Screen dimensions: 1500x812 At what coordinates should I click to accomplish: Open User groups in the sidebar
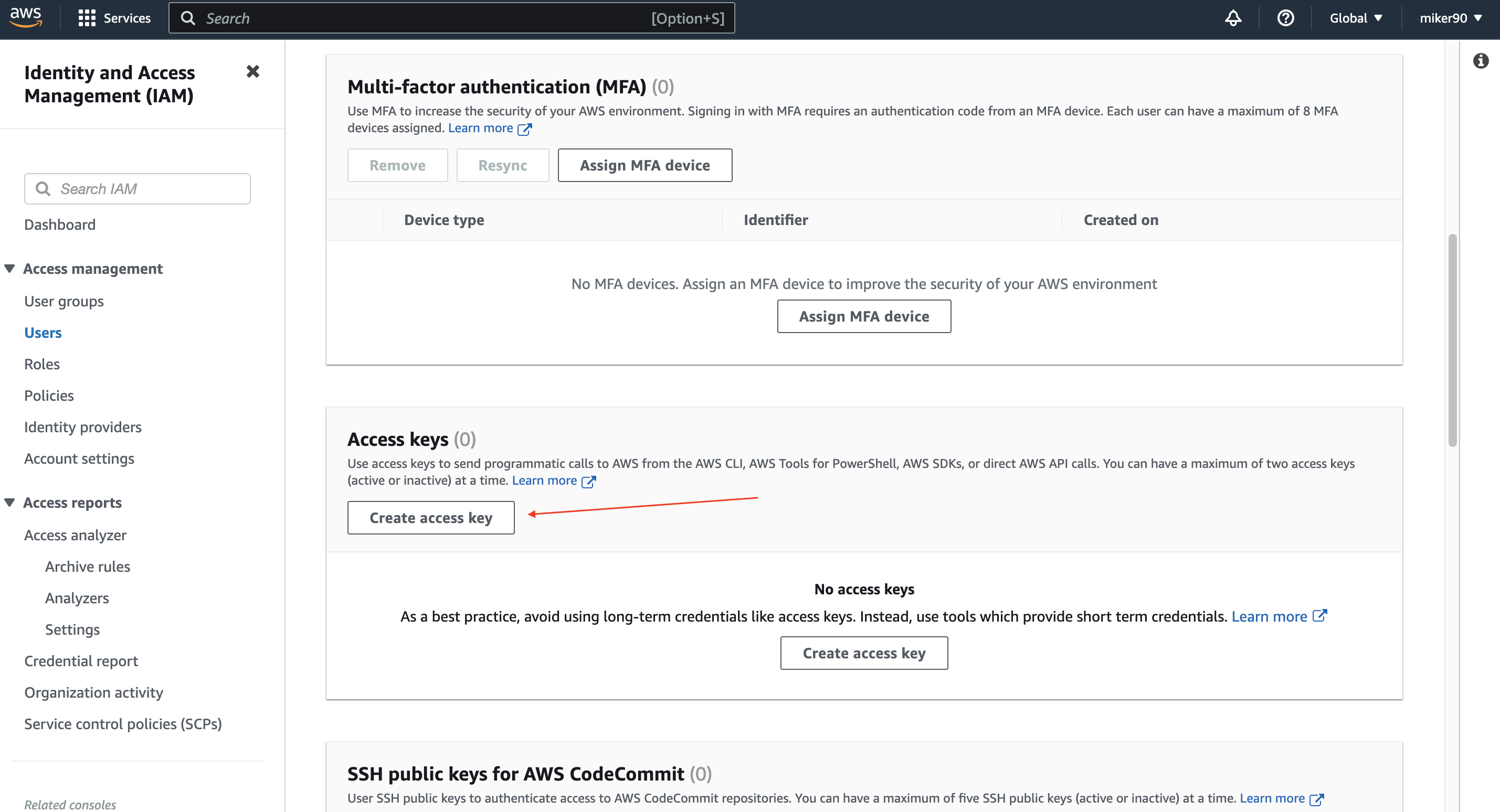pyautogui.click(x=64, y=301)
